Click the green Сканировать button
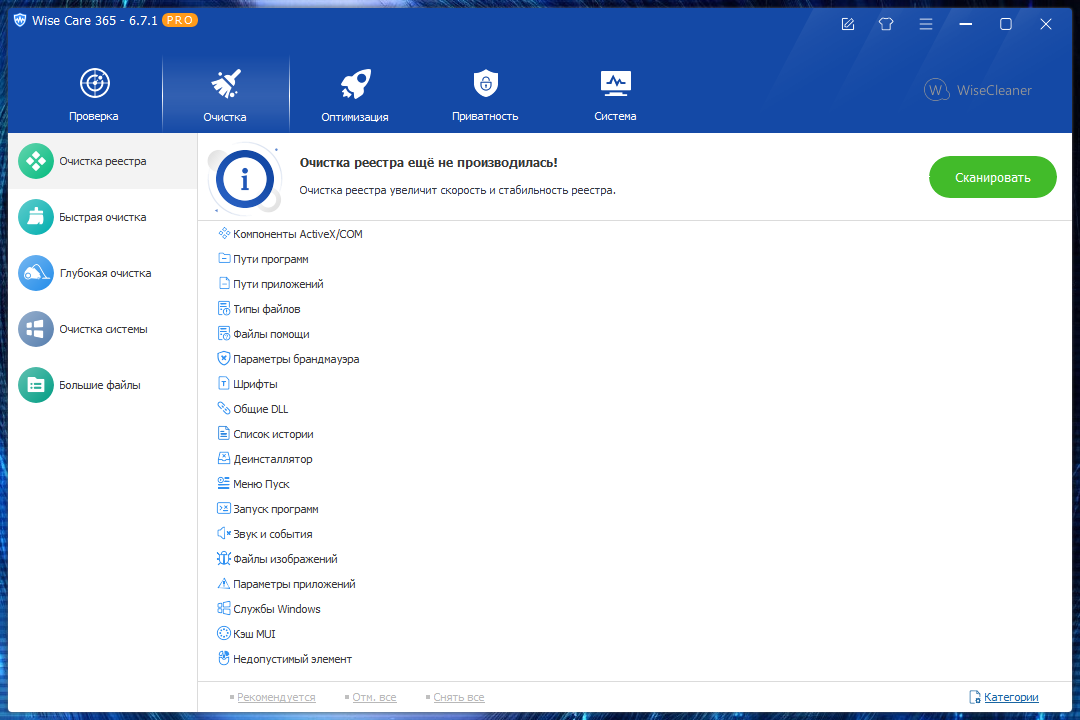1080x720 pixels. 992,178
